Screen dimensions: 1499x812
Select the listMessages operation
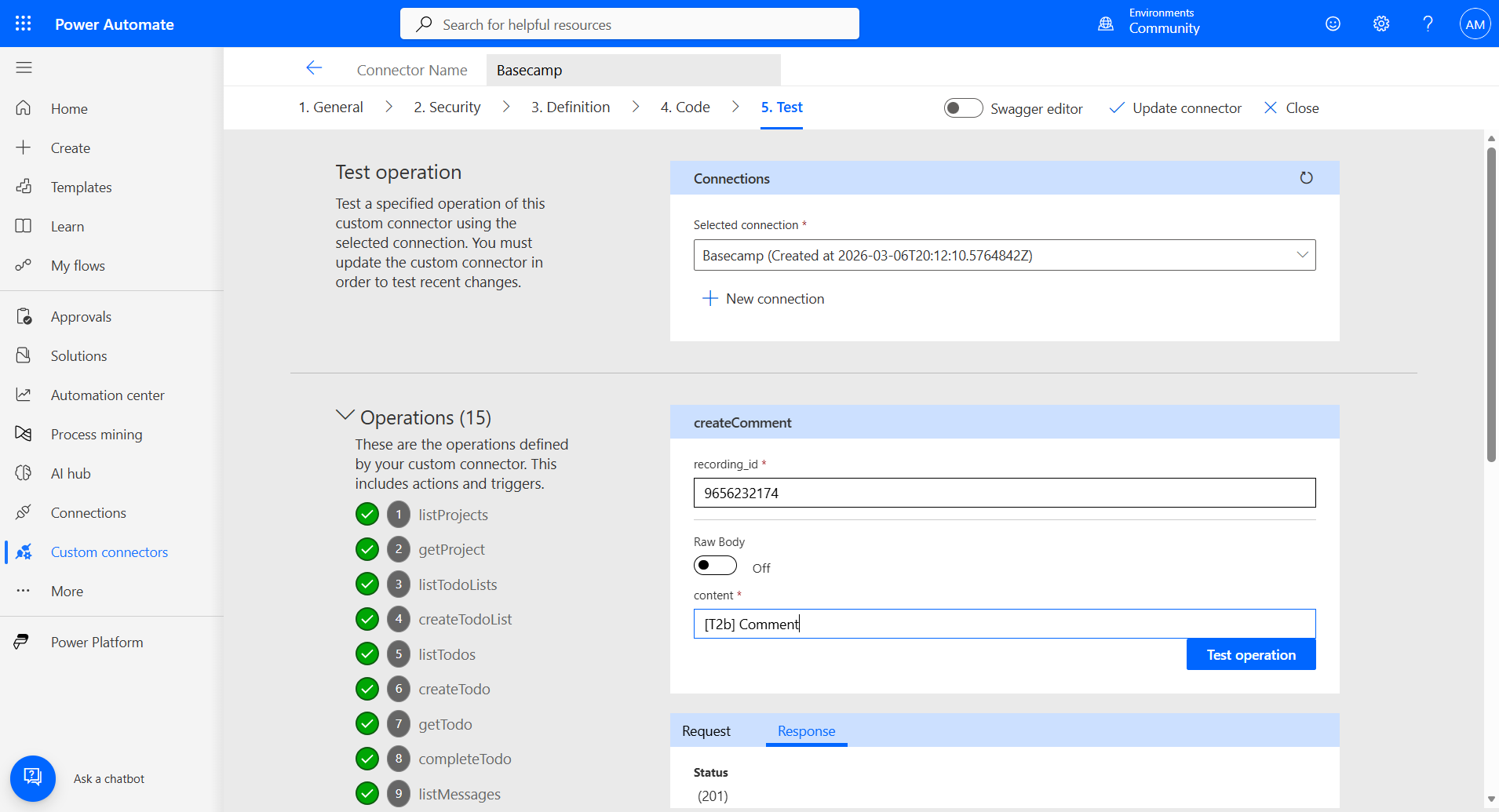[459, 794]
